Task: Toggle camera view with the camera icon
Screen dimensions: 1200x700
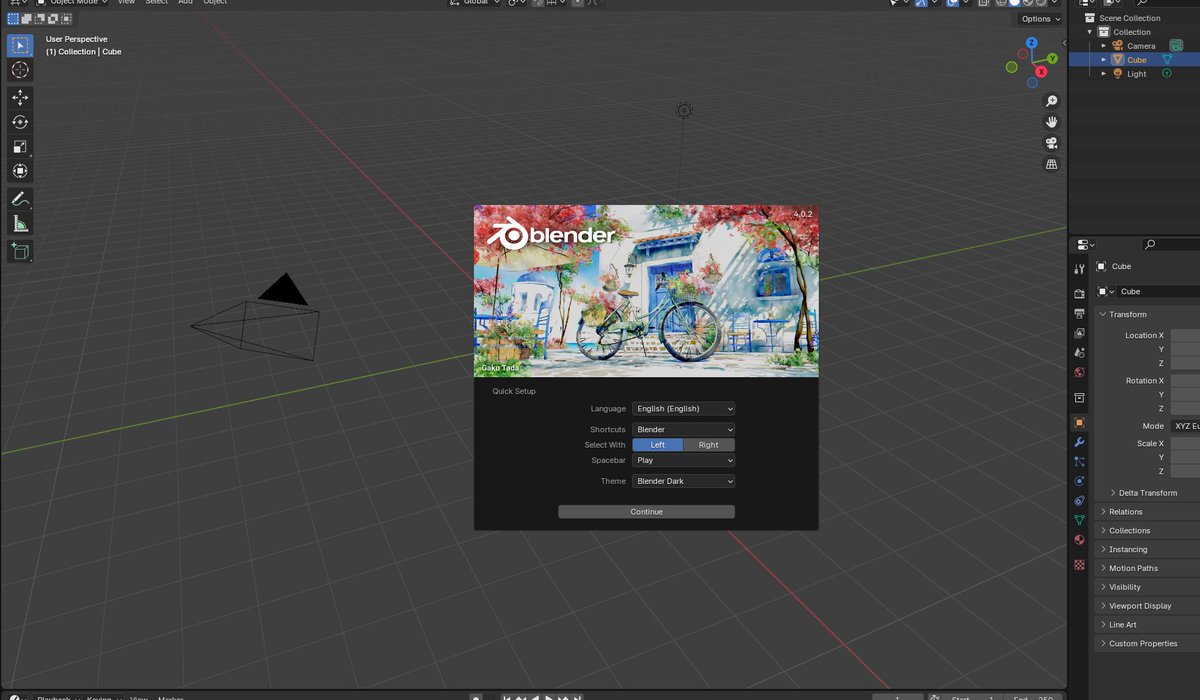Action: [1051, 143]
